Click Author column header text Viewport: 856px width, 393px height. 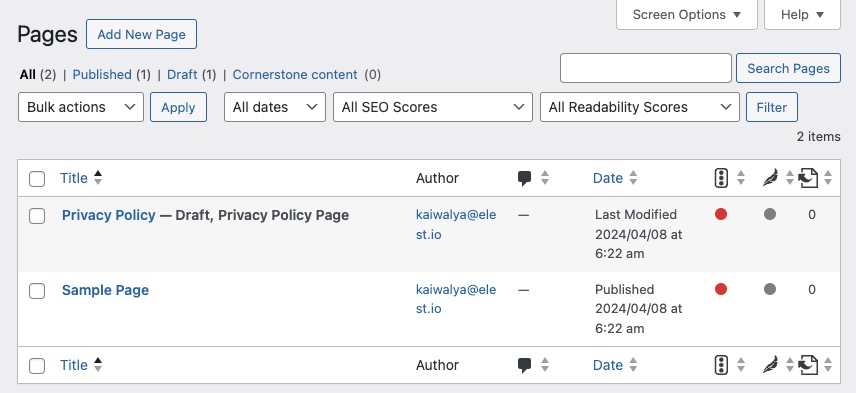click(x=437, y=178)
